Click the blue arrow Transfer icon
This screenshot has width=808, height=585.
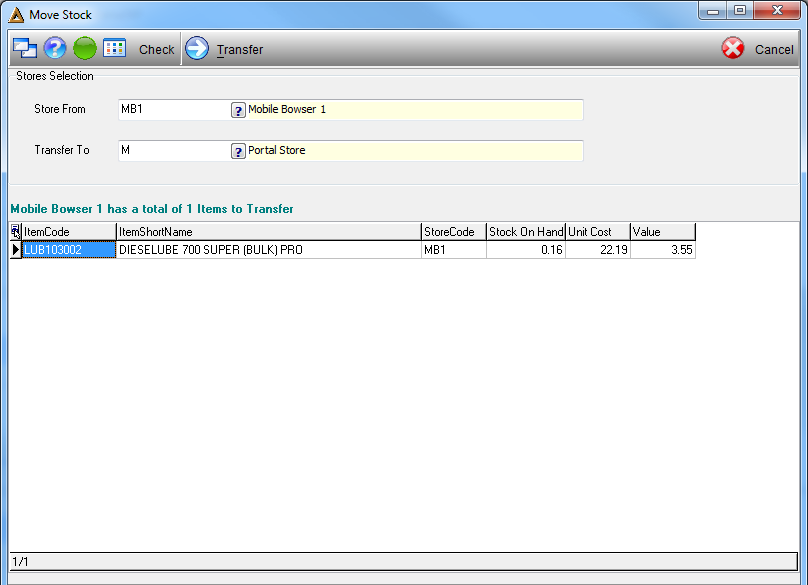(196, 48)
